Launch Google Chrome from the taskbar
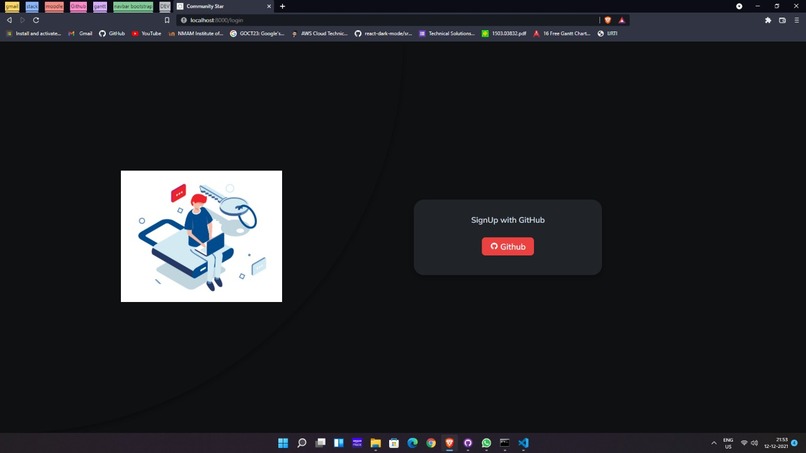The width and height of the screenshot is (806, 453). 431,443
